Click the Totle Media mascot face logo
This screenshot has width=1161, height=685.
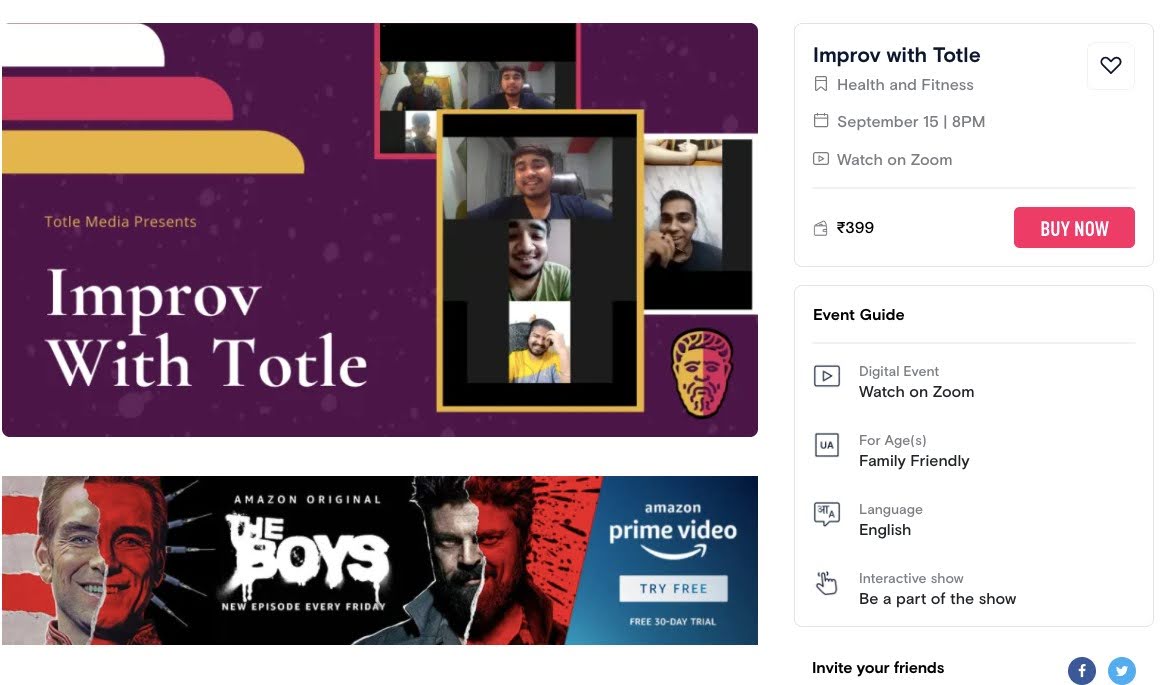click(701, 372)
